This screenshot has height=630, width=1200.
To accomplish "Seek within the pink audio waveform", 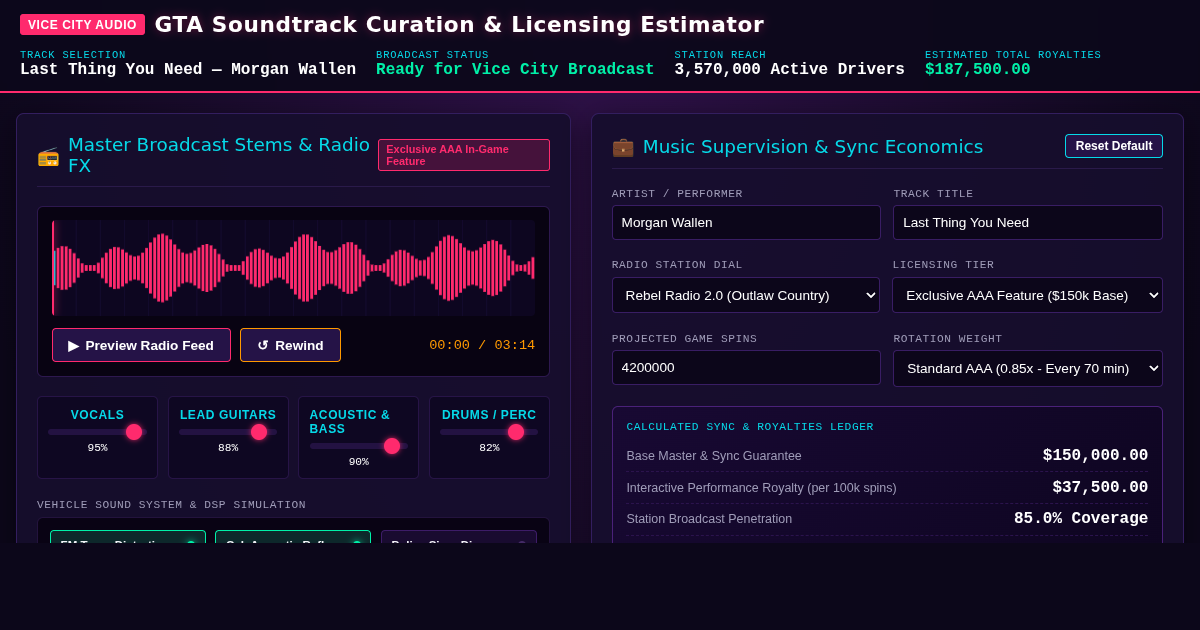I will point(293,268).
